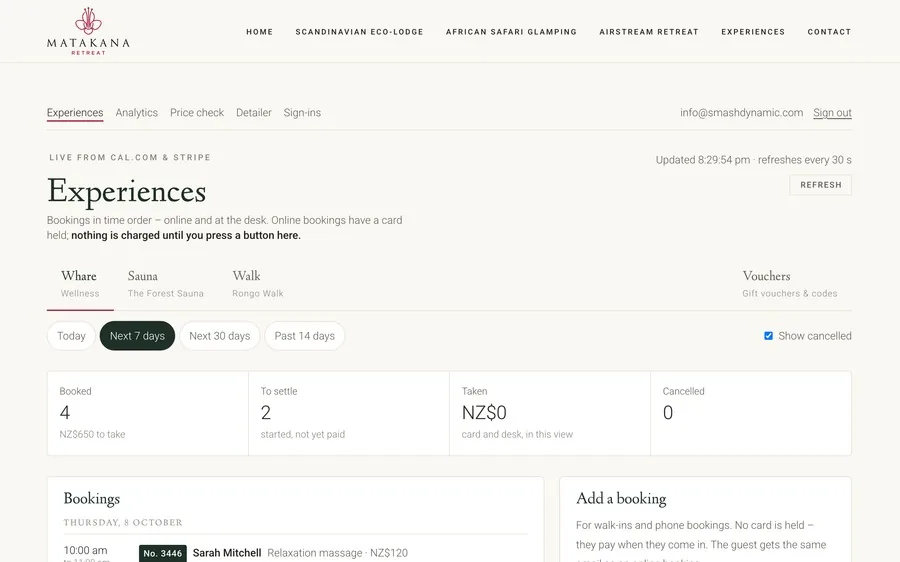Viewport: 900px width, 562px height.
Task: Switch to the Sign-ins tab
Action: [x=302, y=113]
